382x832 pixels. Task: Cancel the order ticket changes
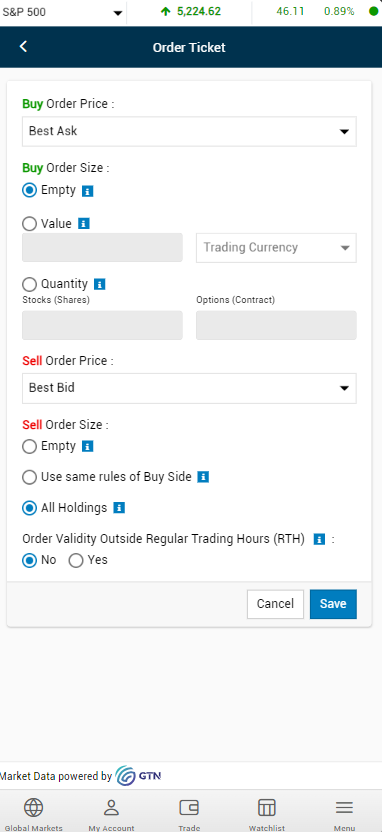coord(275,604)
